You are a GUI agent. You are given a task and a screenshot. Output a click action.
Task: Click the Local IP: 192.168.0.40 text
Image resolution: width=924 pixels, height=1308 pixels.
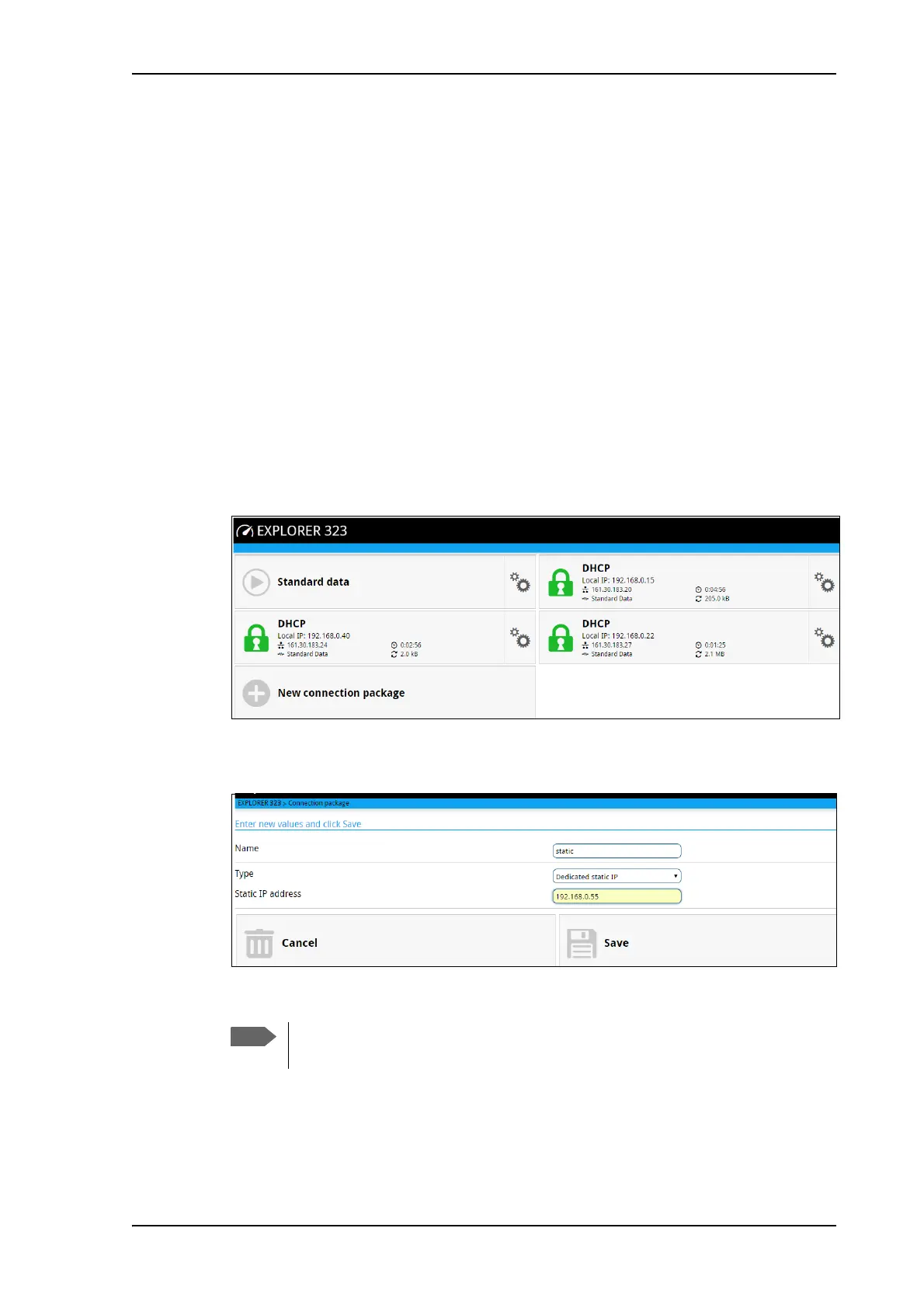tap(314, 635)
